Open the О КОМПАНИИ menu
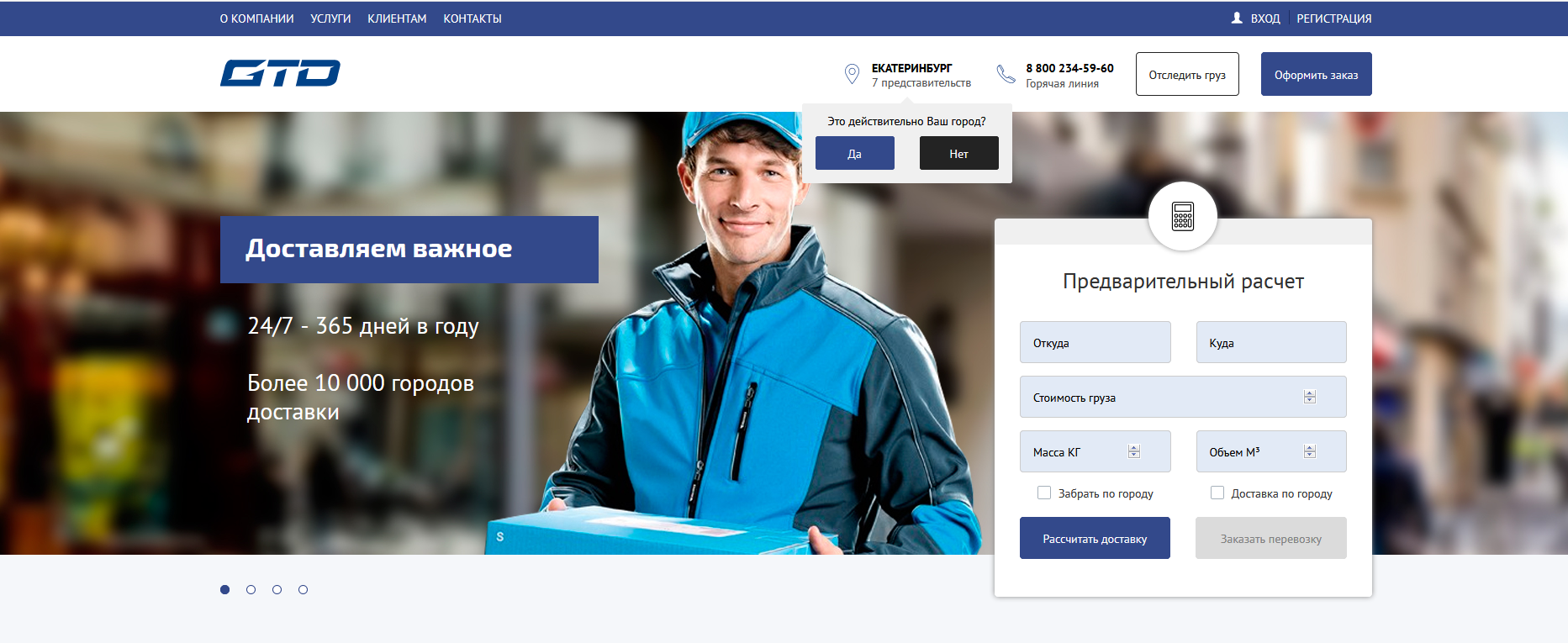 click(x=257, y=18)
